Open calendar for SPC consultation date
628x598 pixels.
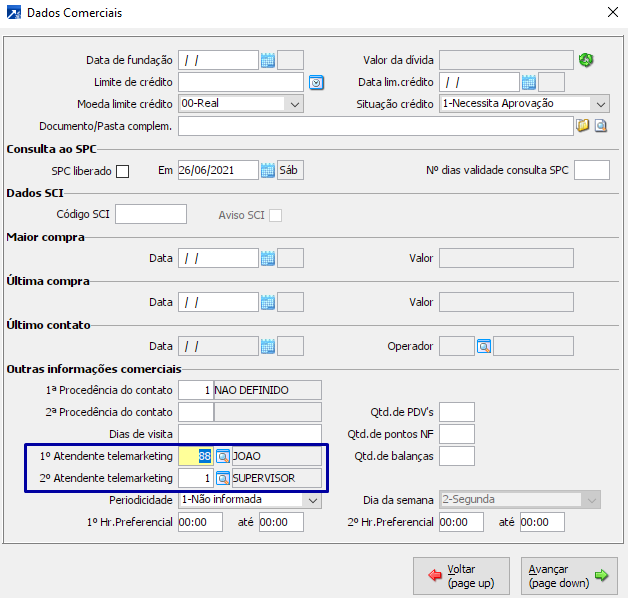[x=268, y=171]
